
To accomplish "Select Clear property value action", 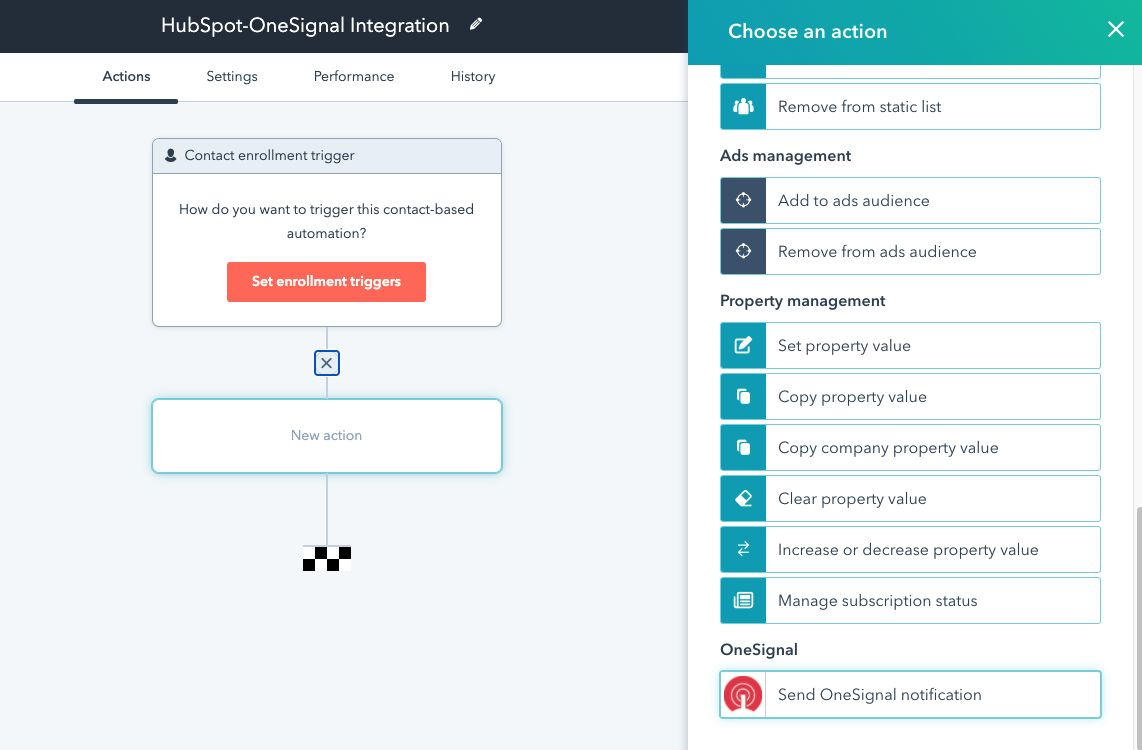I will point(910,498).
